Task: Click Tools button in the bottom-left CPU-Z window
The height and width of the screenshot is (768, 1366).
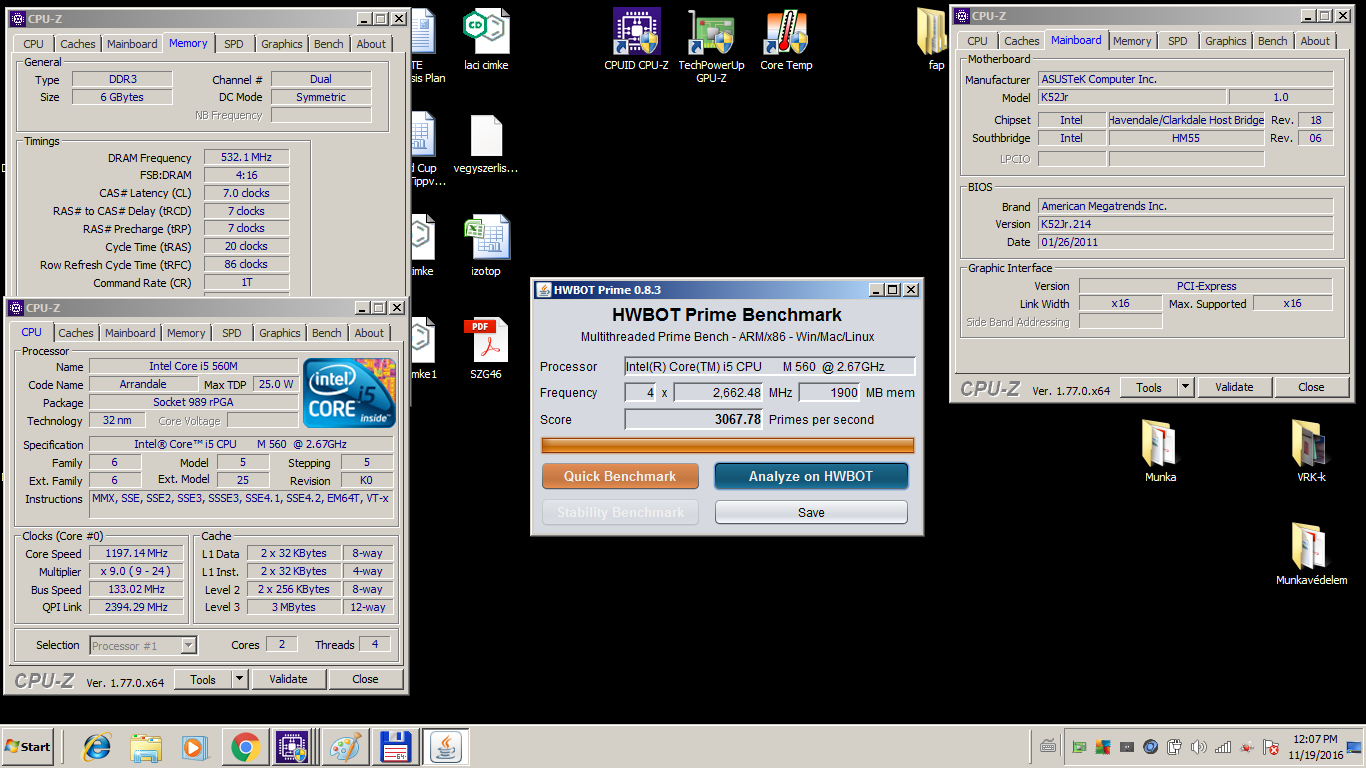Action: (203, 679)
